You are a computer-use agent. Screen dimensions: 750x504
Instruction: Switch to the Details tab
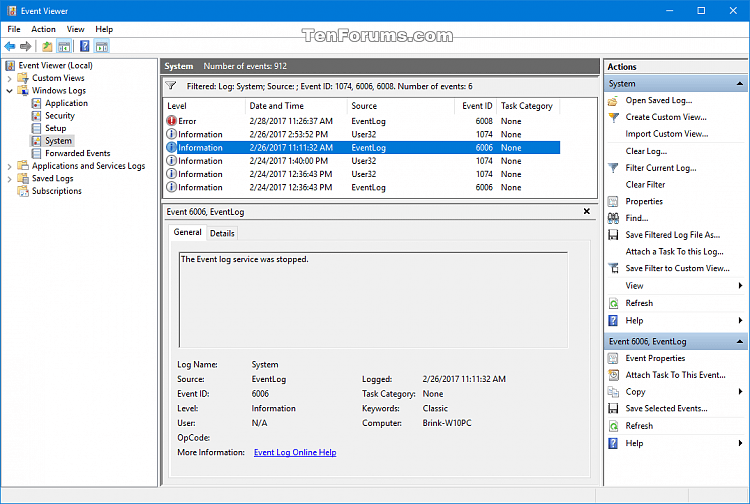pos(222,233)
